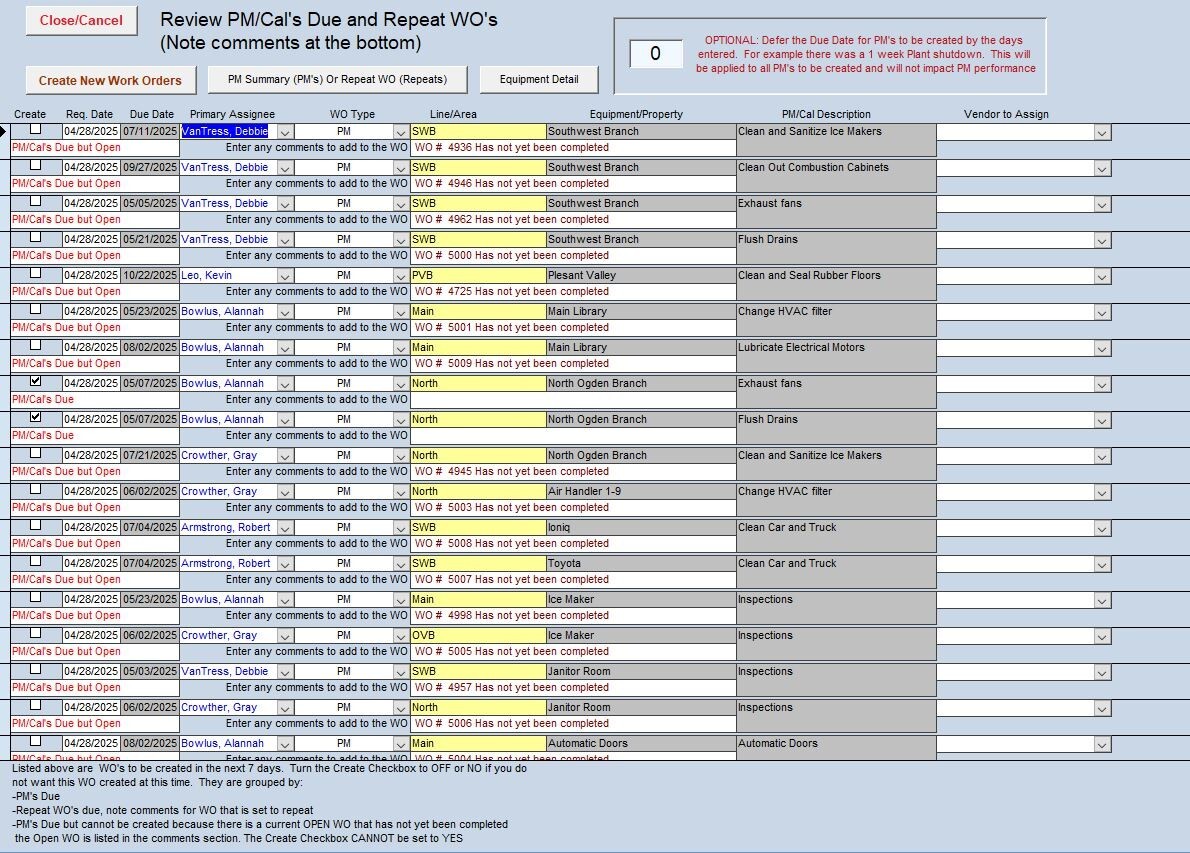Click the comments field below WO # 4936

click(300, 147)
